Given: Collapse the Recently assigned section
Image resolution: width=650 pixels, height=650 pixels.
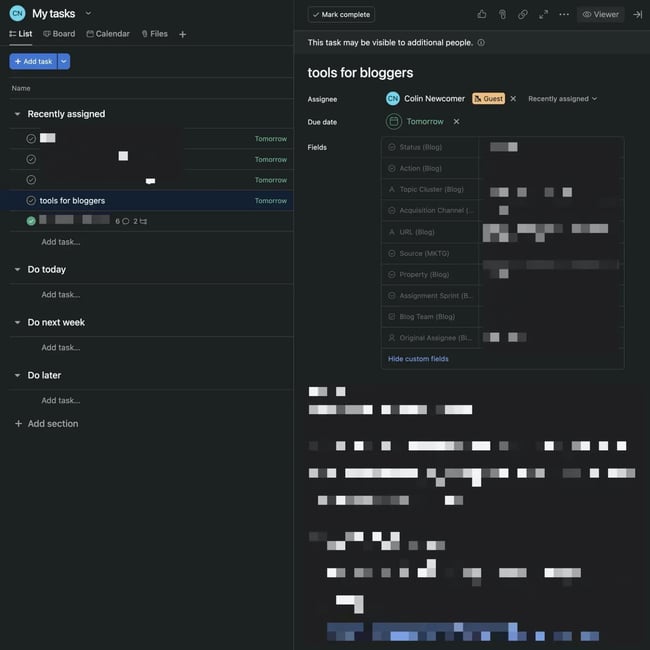Looking at the screenshot, I should (x=17, y=114).
